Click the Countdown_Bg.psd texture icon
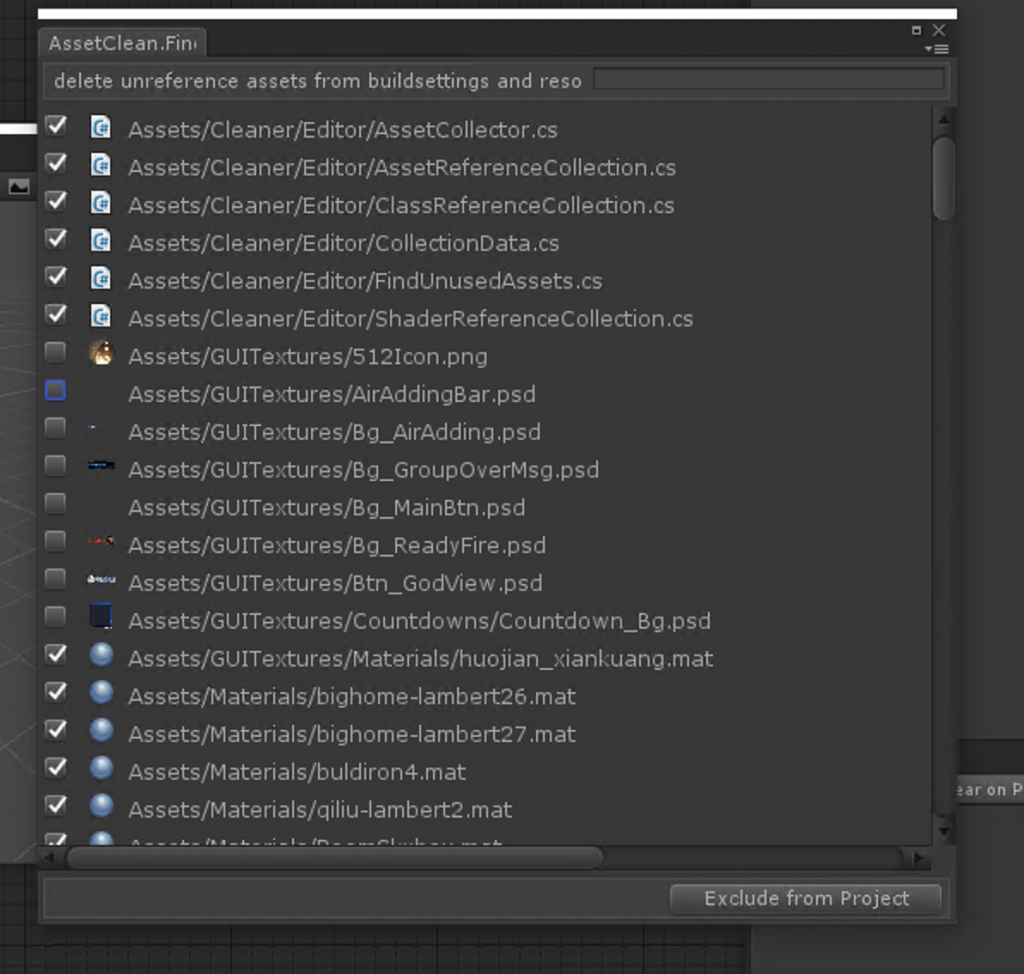1024x974 pixels. click(100, 617)
